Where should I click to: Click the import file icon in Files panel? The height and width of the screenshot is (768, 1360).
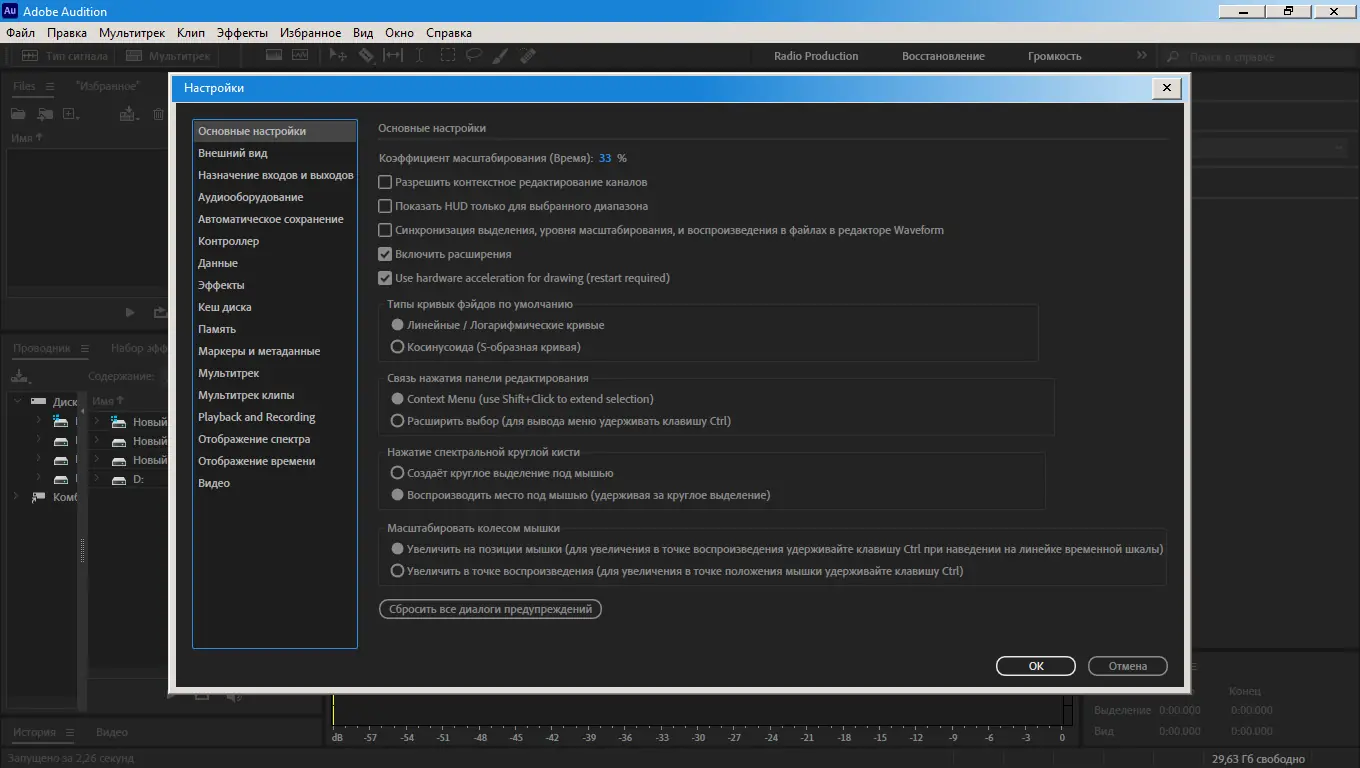coord(46,114)
